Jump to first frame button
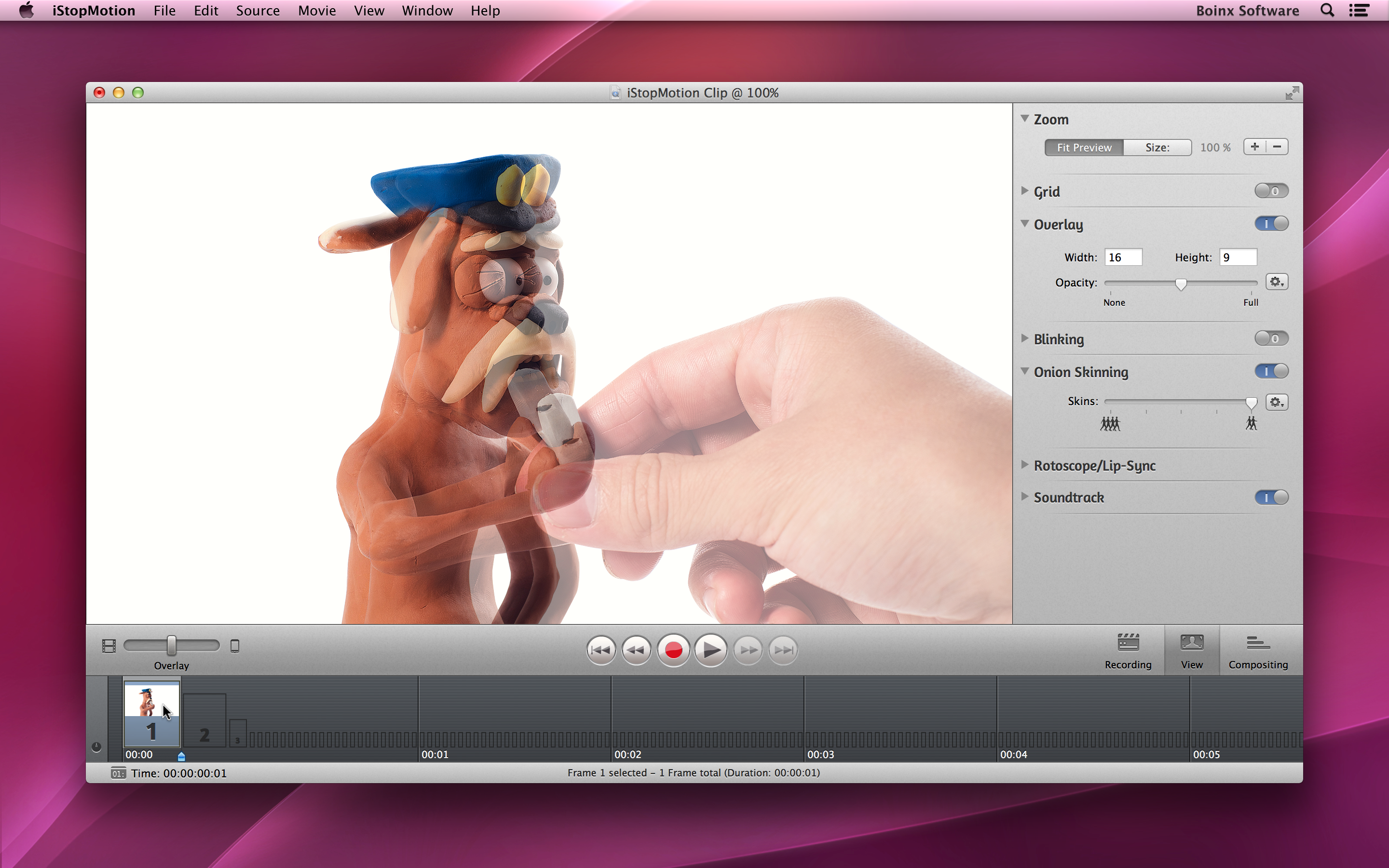The height and width of the screenshot is (868, 1389). click(x=601, y=650)
